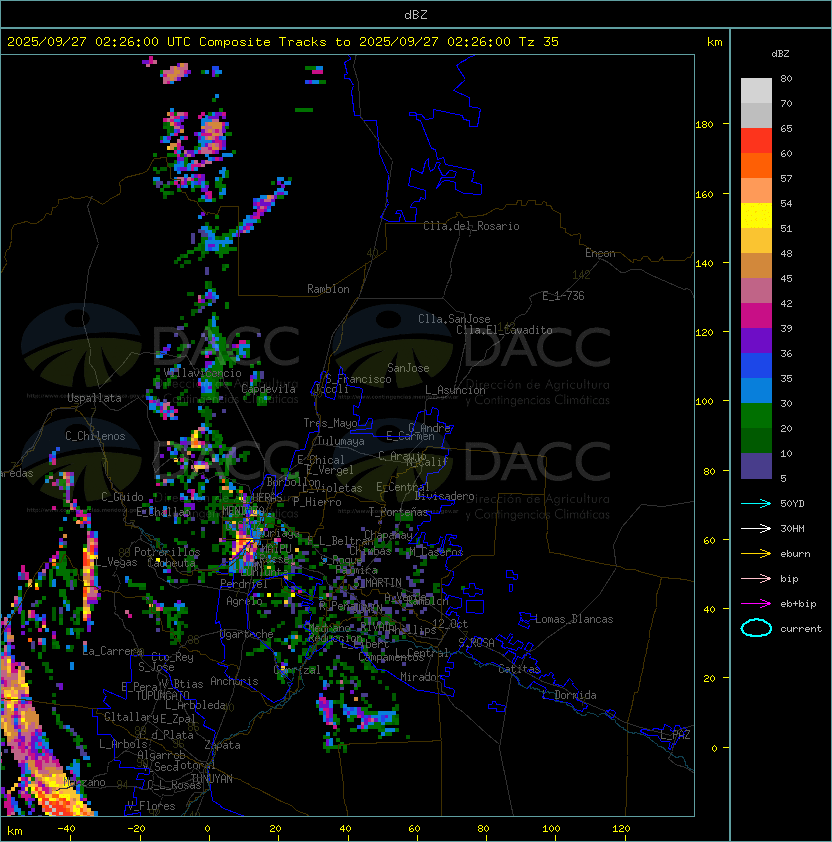Click the 'Lomas_Blancas' map label
This screenshot has height=842, width=832.
pyautogui.click(x=574, y=619)
